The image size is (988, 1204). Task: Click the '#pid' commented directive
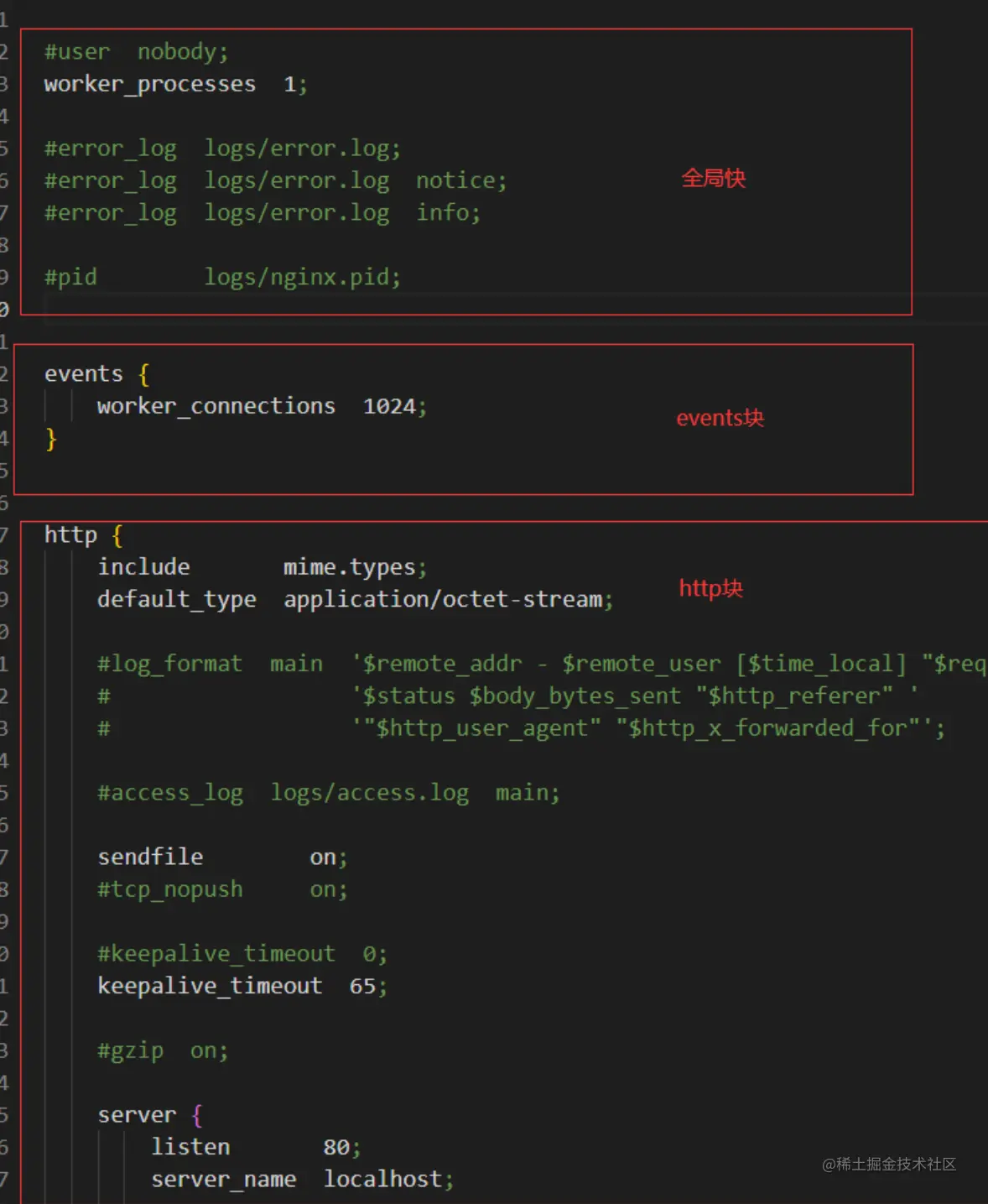70,278
